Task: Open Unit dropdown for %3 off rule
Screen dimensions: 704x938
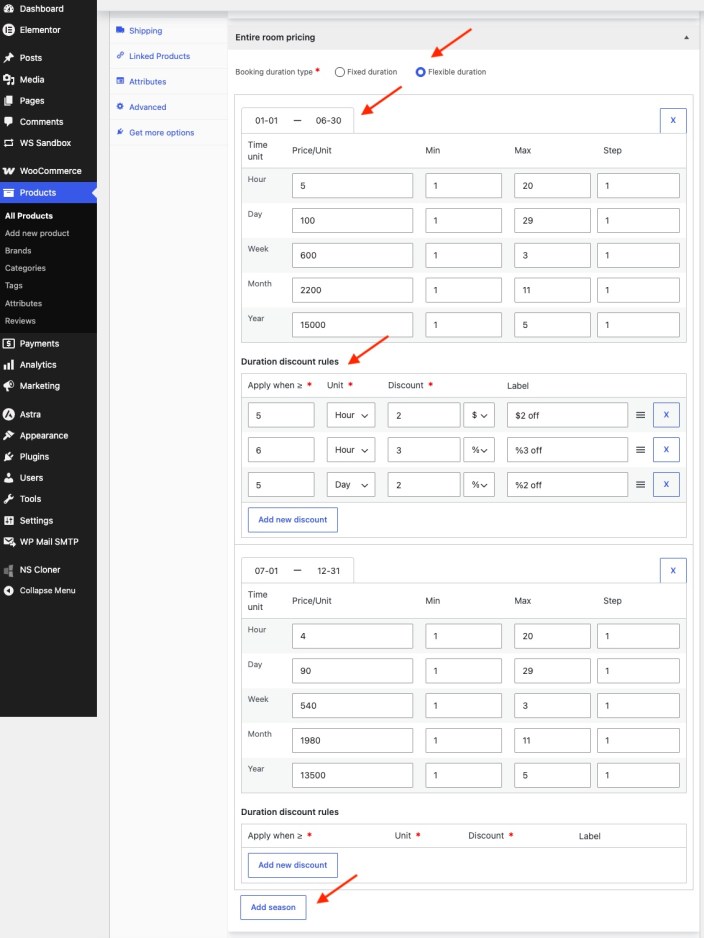Action: [x=351, y=450]
